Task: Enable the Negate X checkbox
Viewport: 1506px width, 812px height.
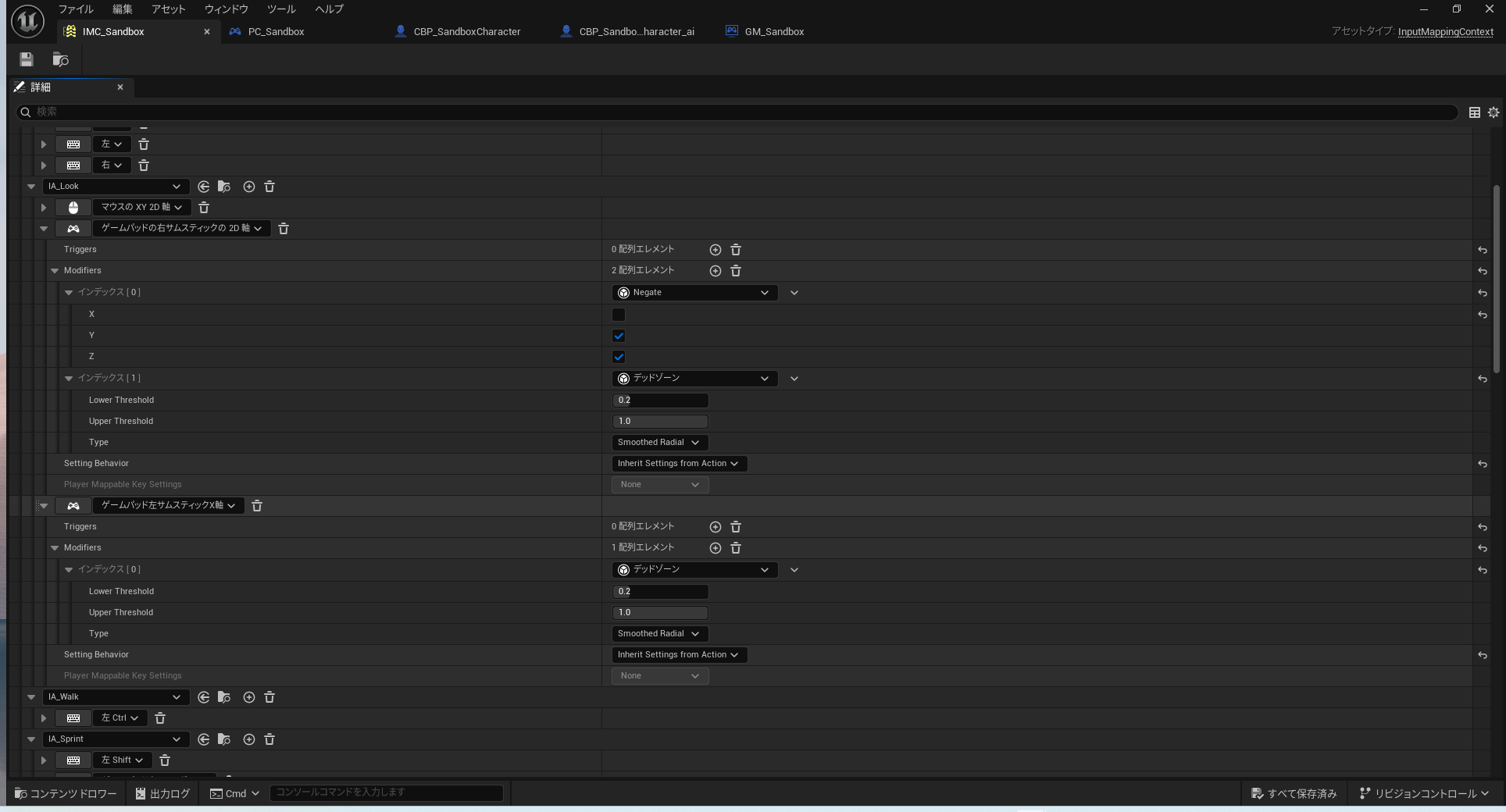Action: [619, 315]
